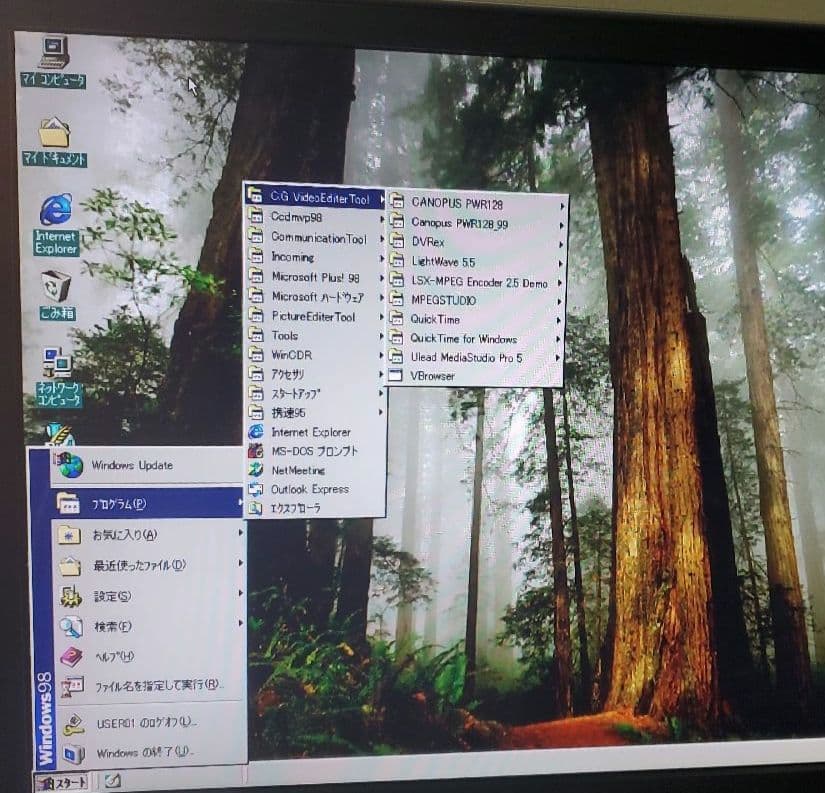Viewport: 825px width, 793px height.
Task: Select VBrowser from the submenu
Action: point(433,376)
